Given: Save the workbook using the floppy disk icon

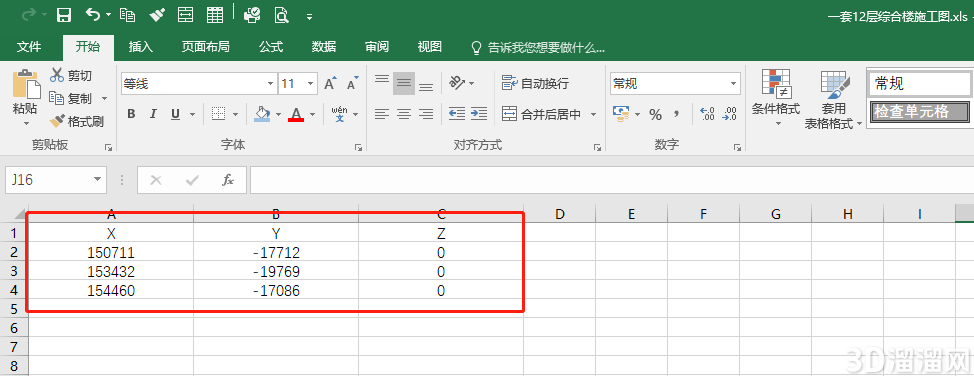Looking at the screenshot, I should 63,16.
